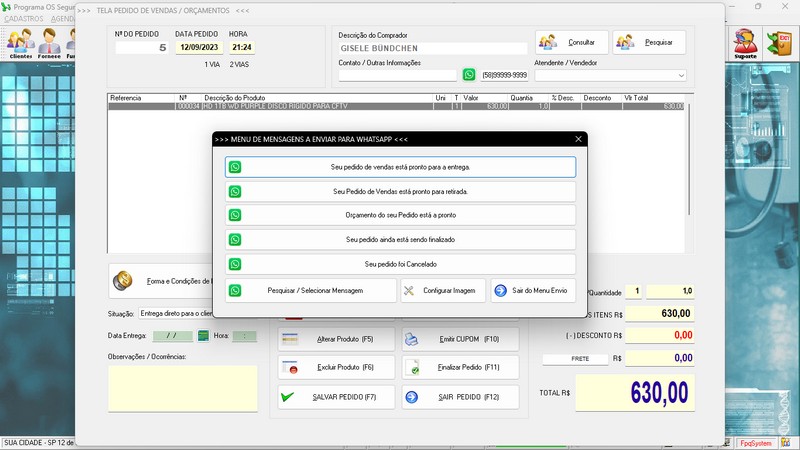Click the exit door icon beside Suporte

coord(778,43)
